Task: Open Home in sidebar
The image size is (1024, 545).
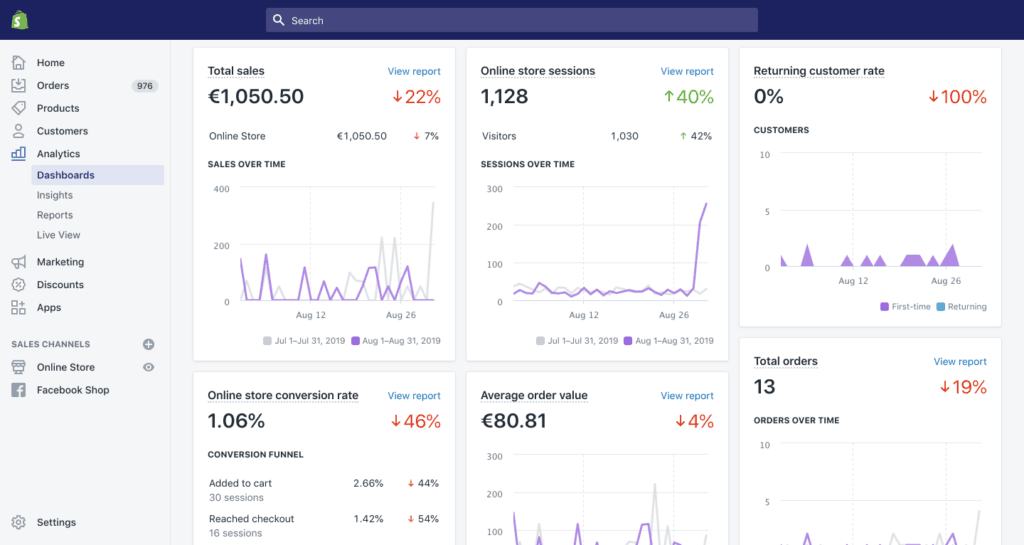Action: 50,63
